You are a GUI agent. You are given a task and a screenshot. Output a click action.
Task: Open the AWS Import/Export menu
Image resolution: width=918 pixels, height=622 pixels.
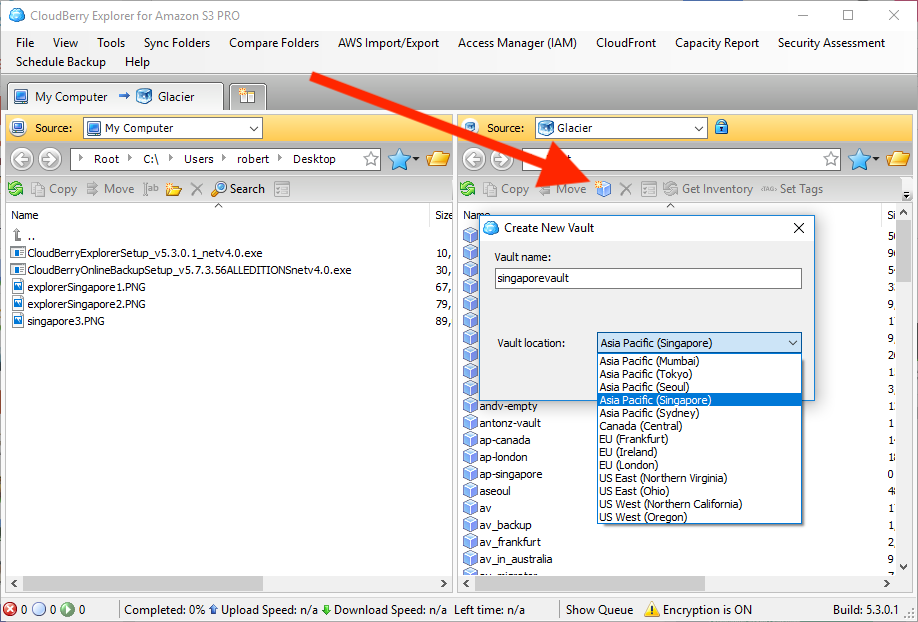(388, 43)
